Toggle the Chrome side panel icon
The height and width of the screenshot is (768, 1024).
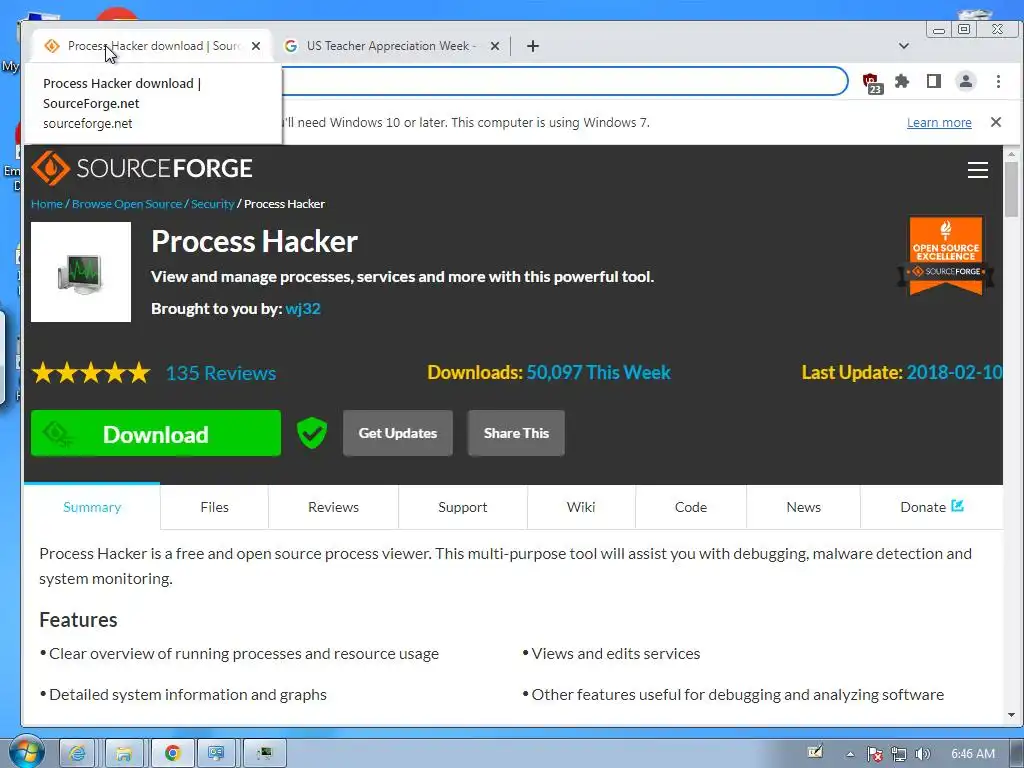[x=933, y=81]
